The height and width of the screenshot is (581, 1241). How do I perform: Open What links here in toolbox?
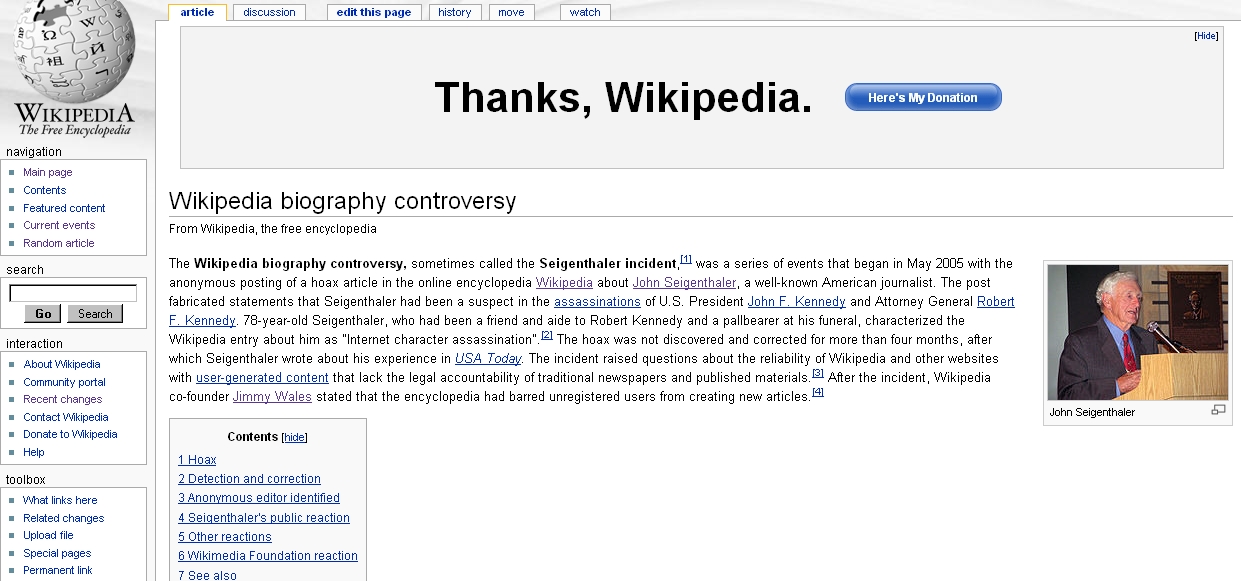(60, 500)
